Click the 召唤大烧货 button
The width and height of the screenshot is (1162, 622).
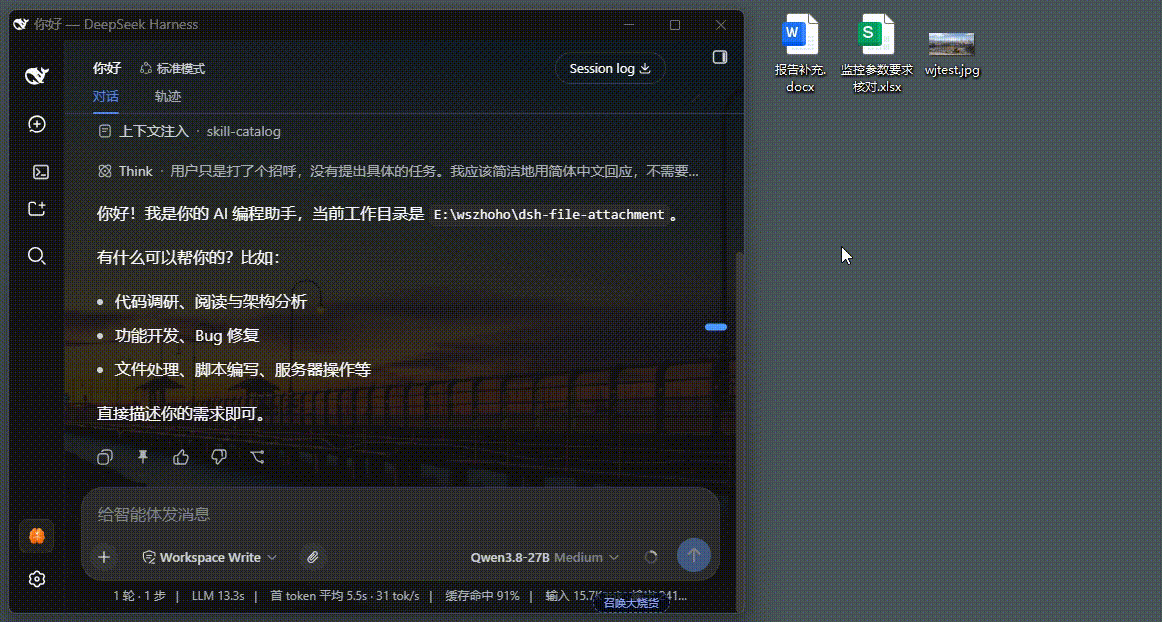[631, 603]
